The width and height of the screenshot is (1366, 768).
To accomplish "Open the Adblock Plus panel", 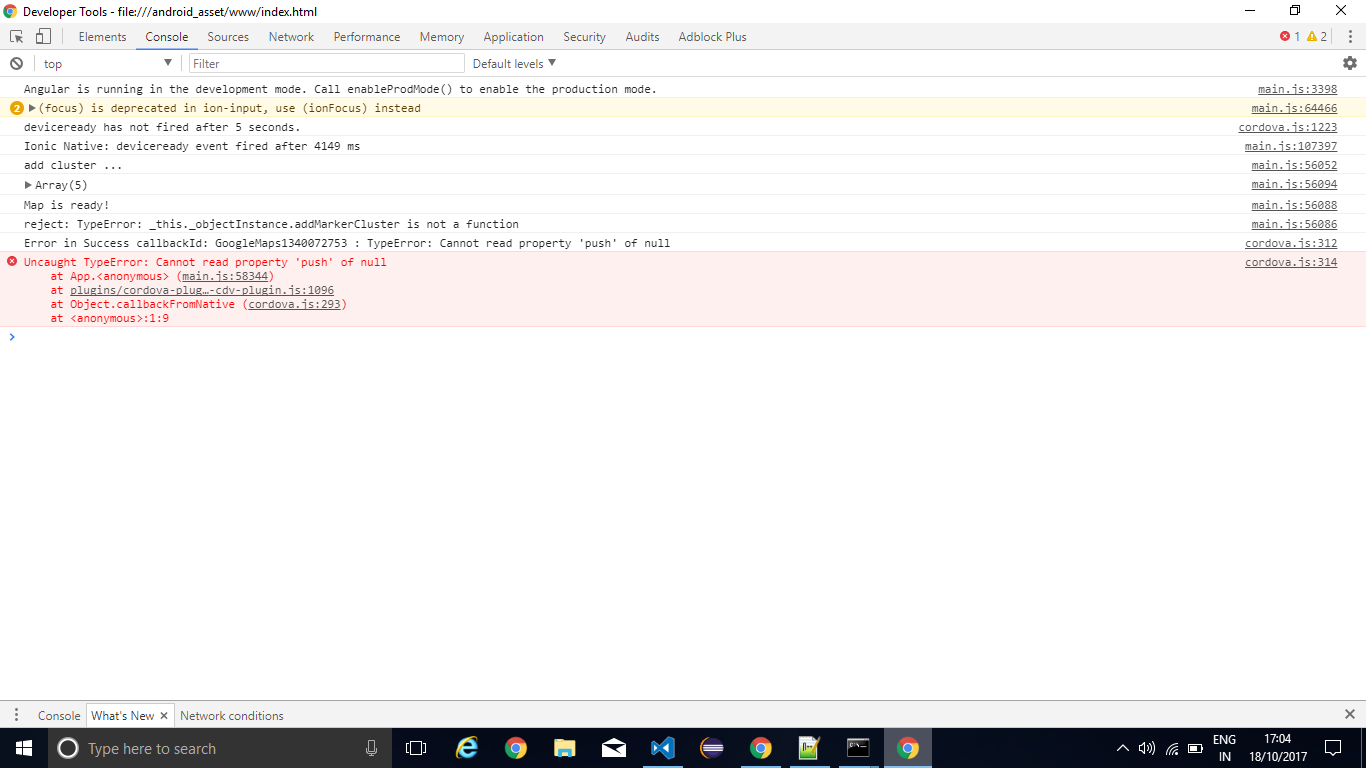I will tap(712, 37).
